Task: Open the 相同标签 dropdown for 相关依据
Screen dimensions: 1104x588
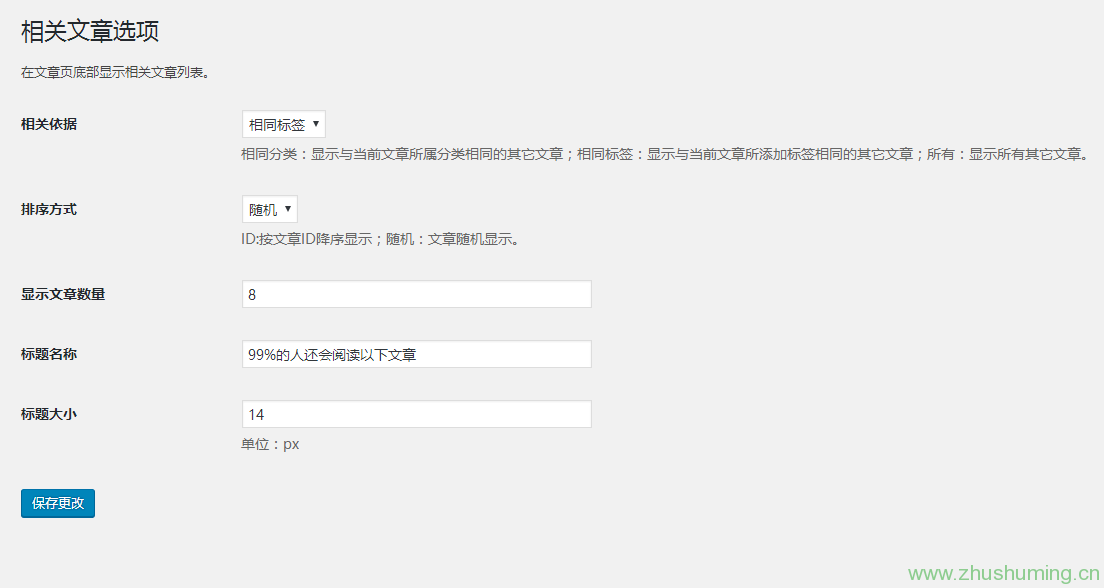Action: [x=283, y=124]
